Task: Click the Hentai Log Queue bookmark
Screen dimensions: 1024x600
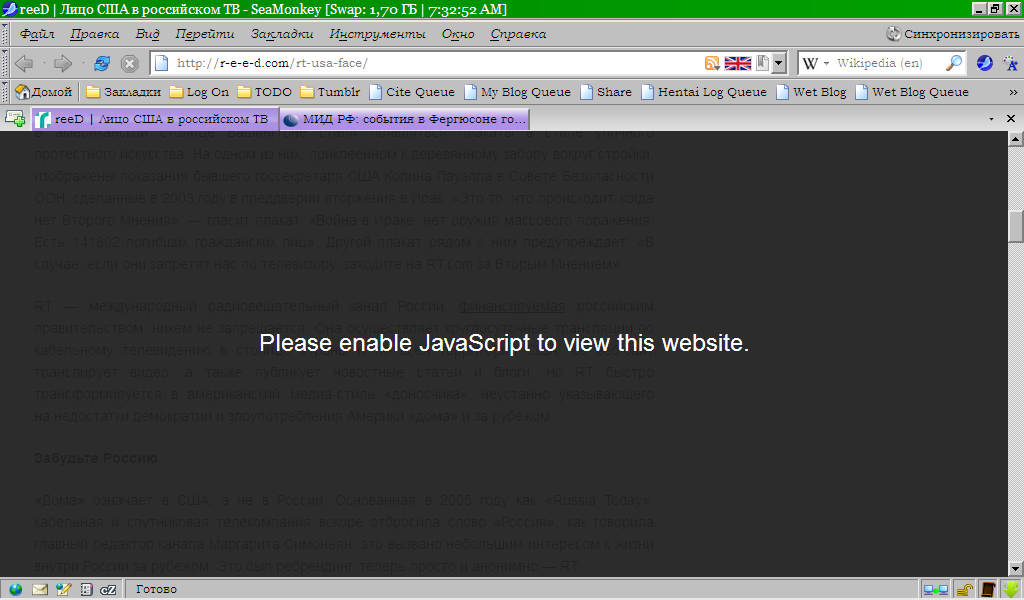Action: click(704, 92)
